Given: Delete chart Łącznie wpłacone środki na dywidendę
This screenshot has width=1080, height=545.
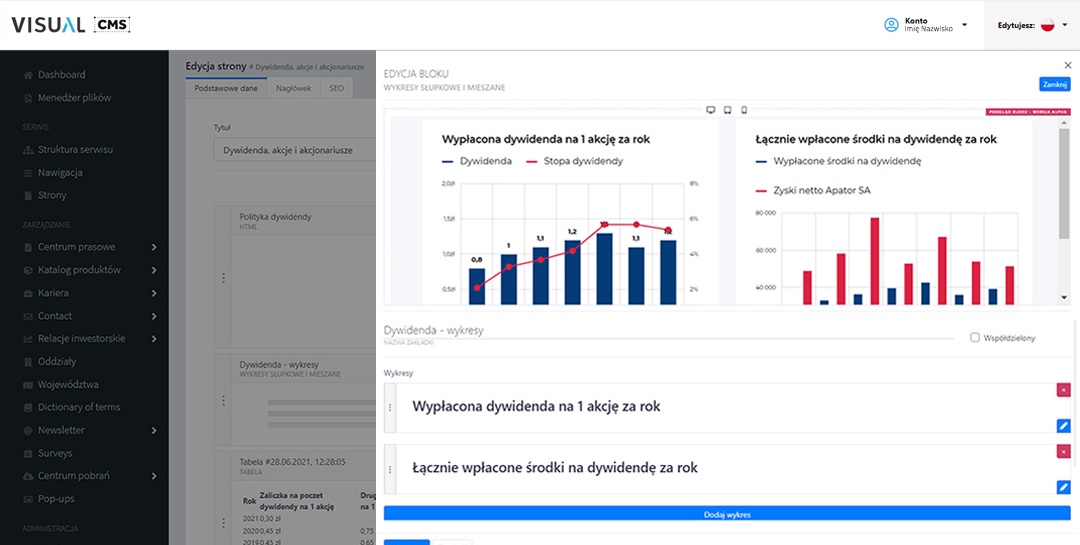Looking at the screenshot, I should click(1063, 451).
